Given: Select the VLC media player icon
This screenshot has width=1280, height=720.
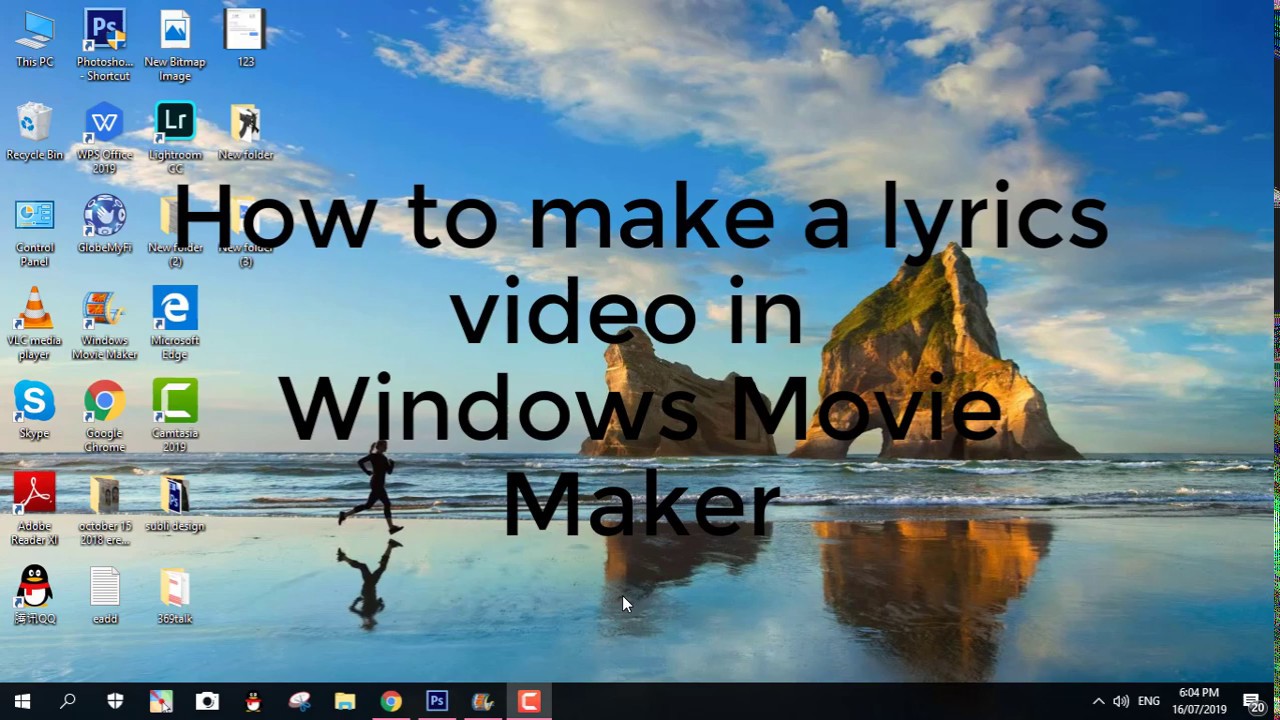Looking at the screenshot, I should pos(34,324).
